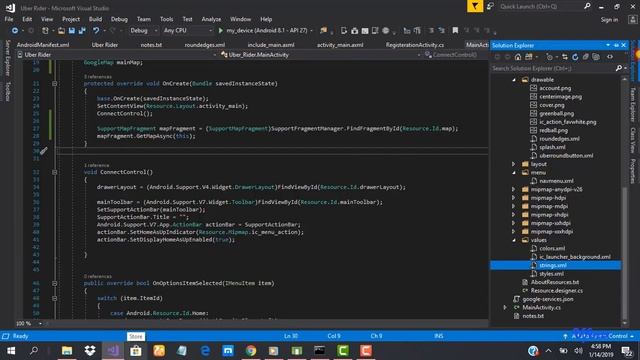Collapse the OnOptionsItemSelected method region
Image resolution: width=640 pixels, height=360 pixels.
tap(55, 283)
